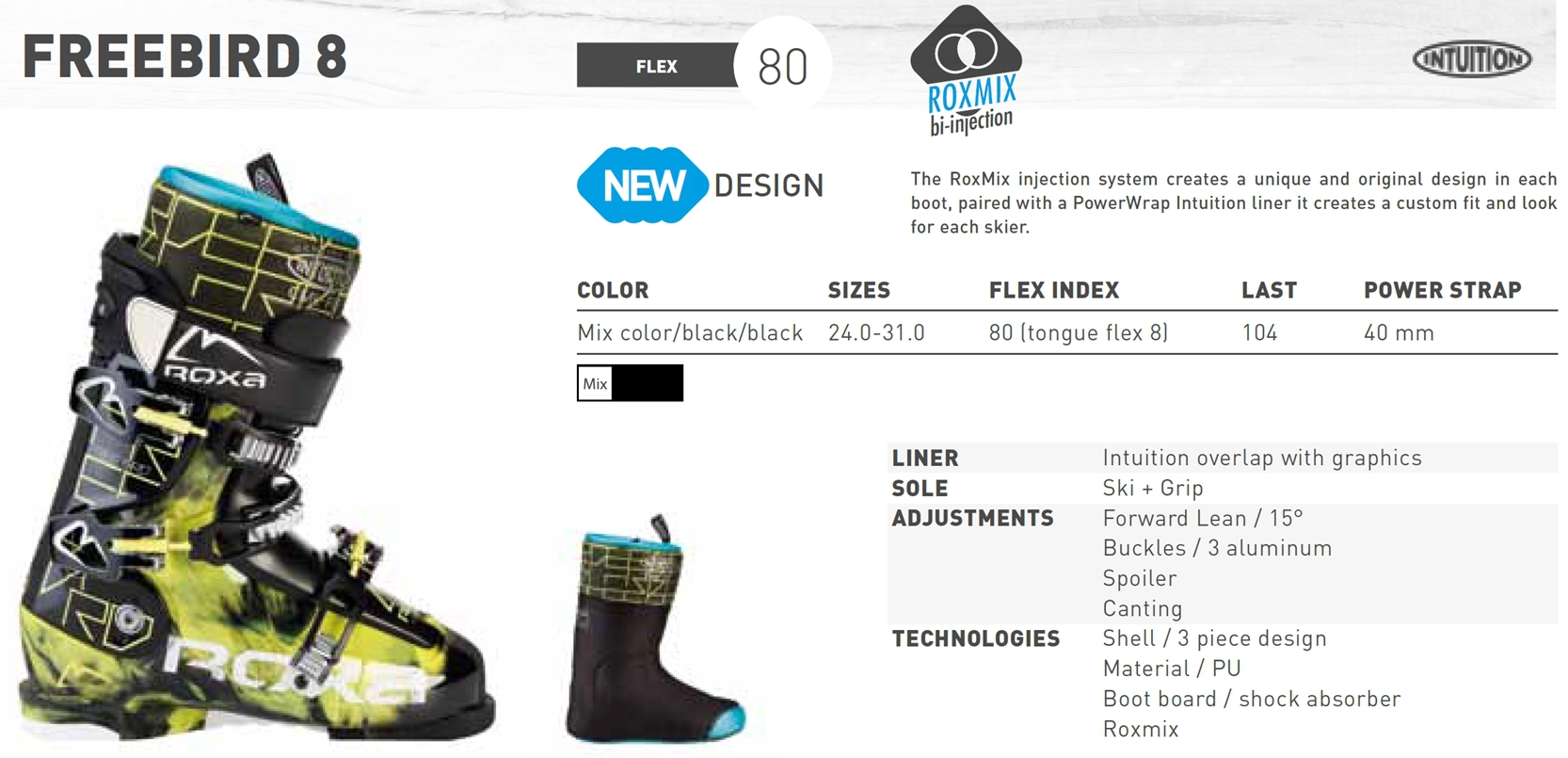Click the Intuition oval logo
The image size is (1568, 758).
pyautogui.click(x=1472, y=59)
